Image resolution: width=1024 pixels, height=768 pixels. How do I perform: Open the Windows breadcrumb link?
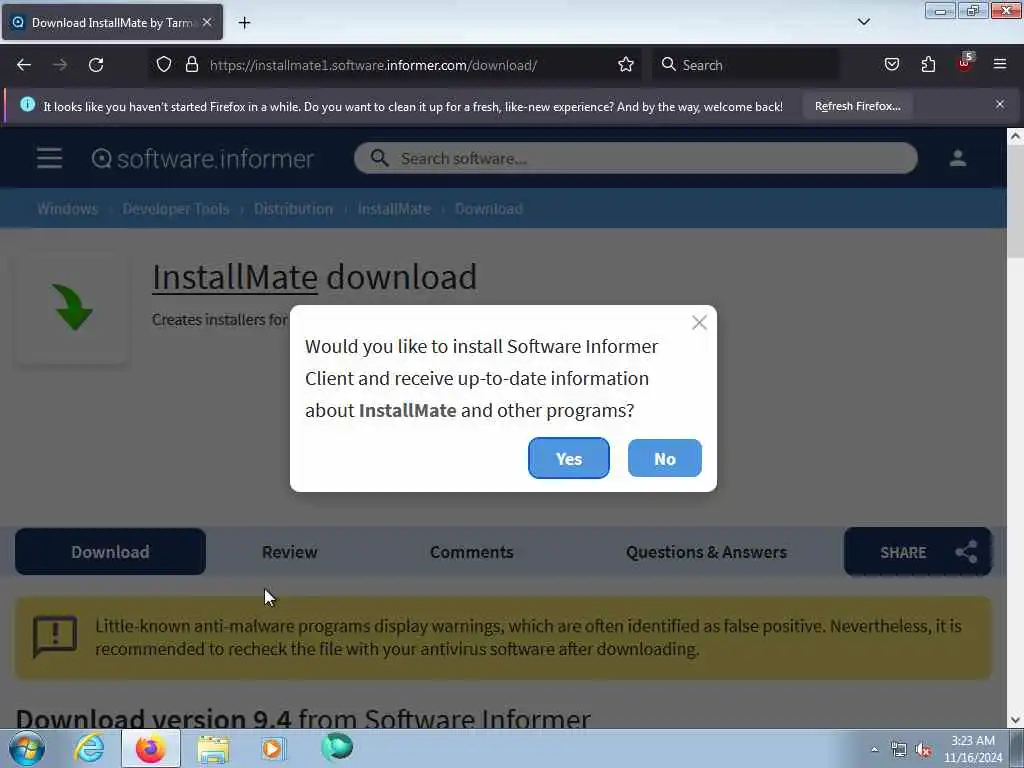pyautogui.click(x=67, y=209)
